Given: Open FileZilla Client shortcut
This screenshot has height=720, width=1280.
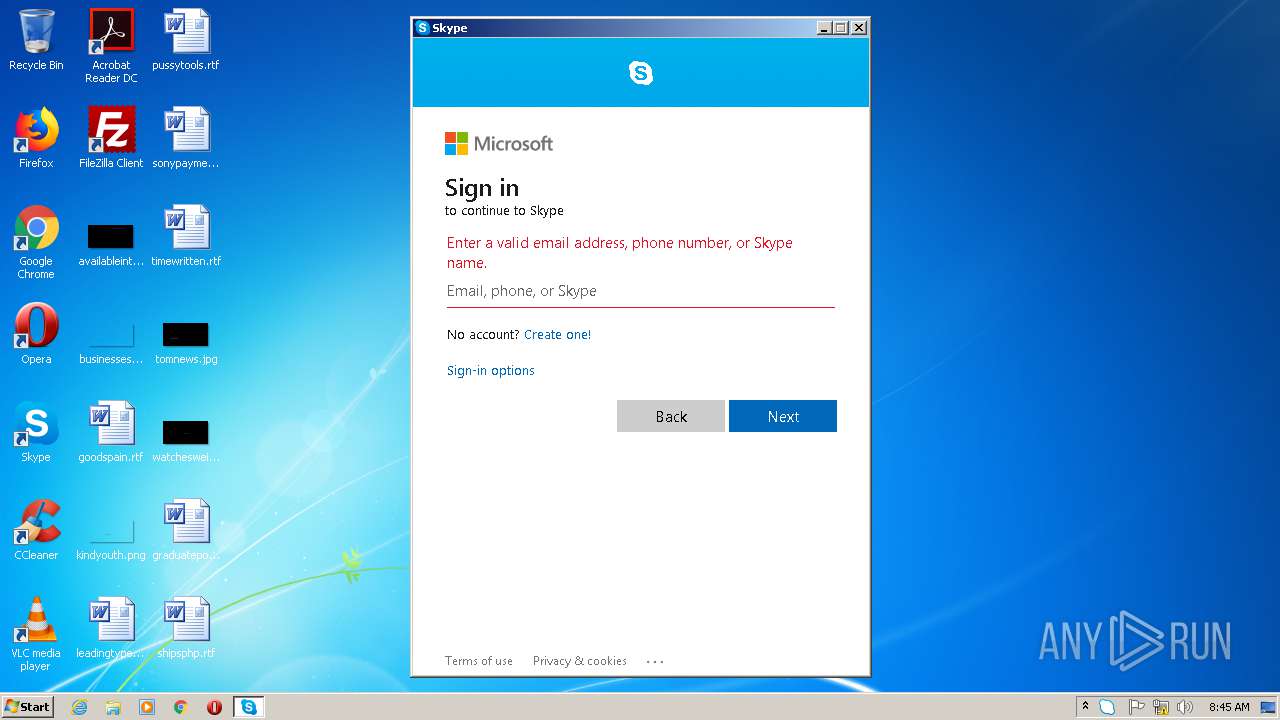Looking at the screenshot, I should pos(111,138).
